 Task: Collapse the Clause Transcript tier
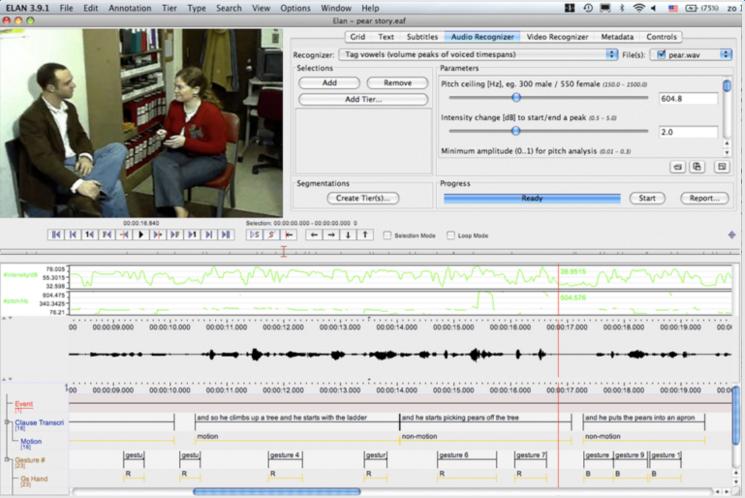point(8,422)
